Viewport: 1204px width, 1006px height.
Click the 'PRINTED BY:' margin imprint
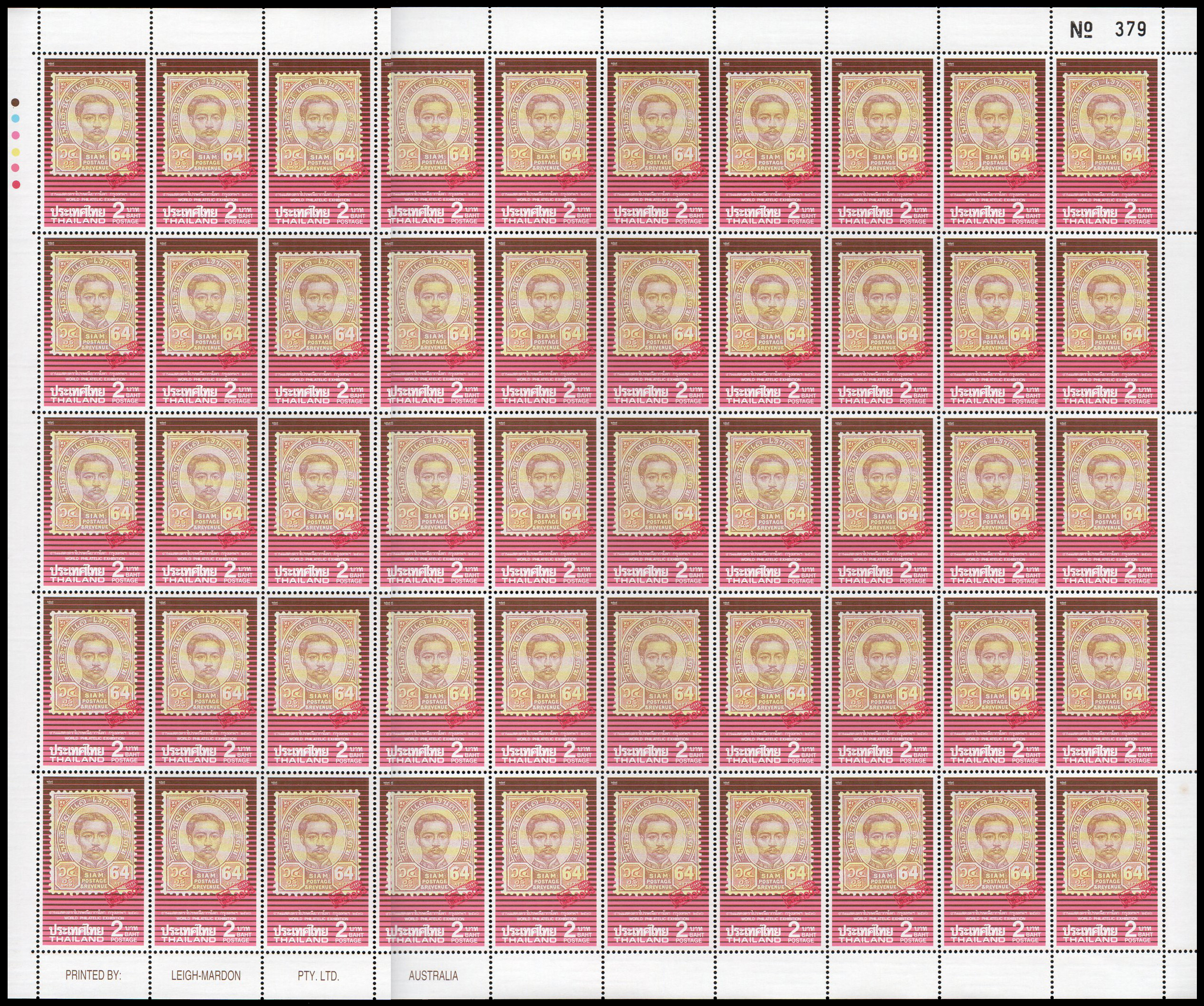pos(94,976)
